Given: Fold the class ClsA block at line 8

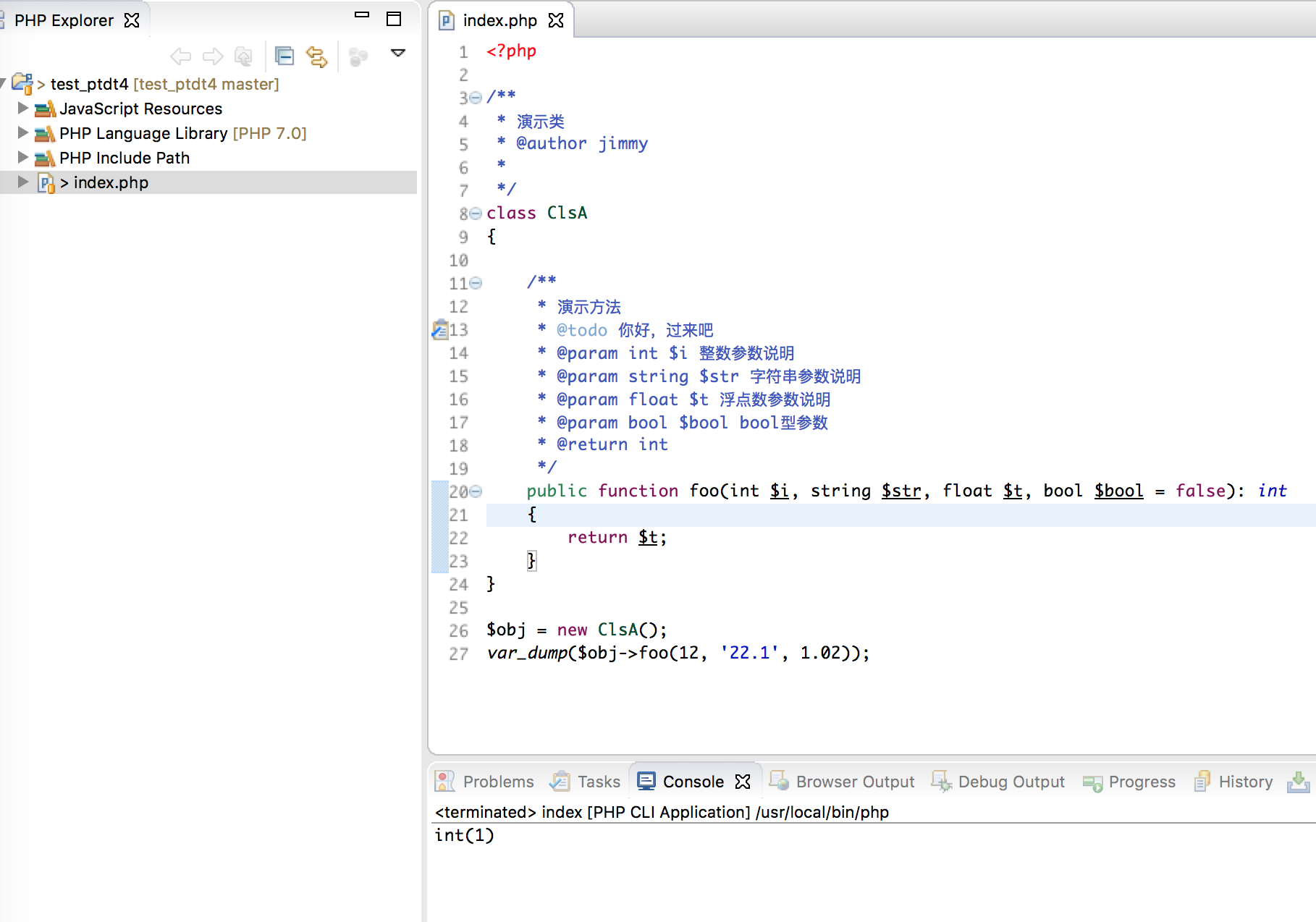Looking at the screenshot, I should pos(476,213).
